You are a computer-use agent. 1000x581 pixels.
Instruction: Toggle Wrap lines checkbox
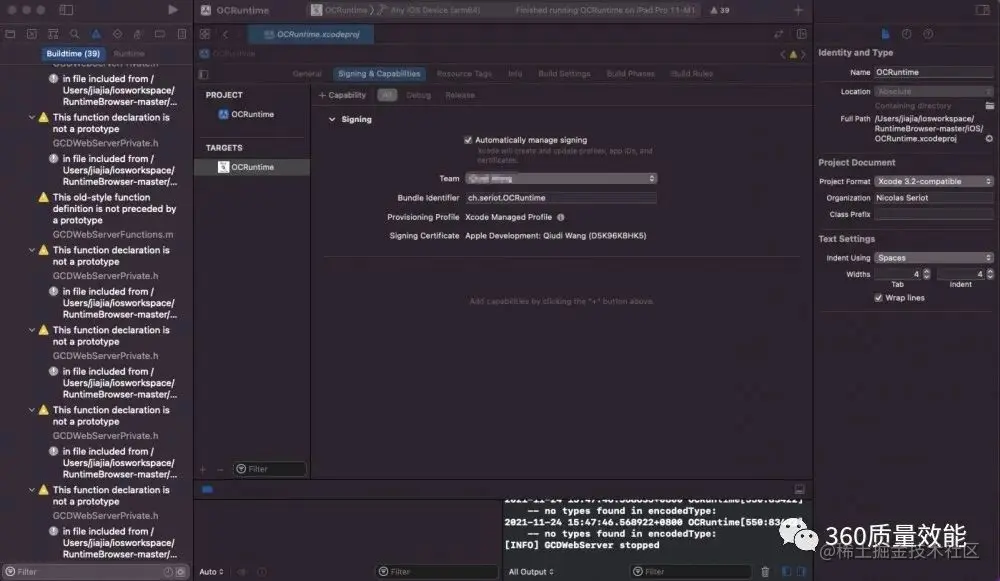click(x=878, y=298)
